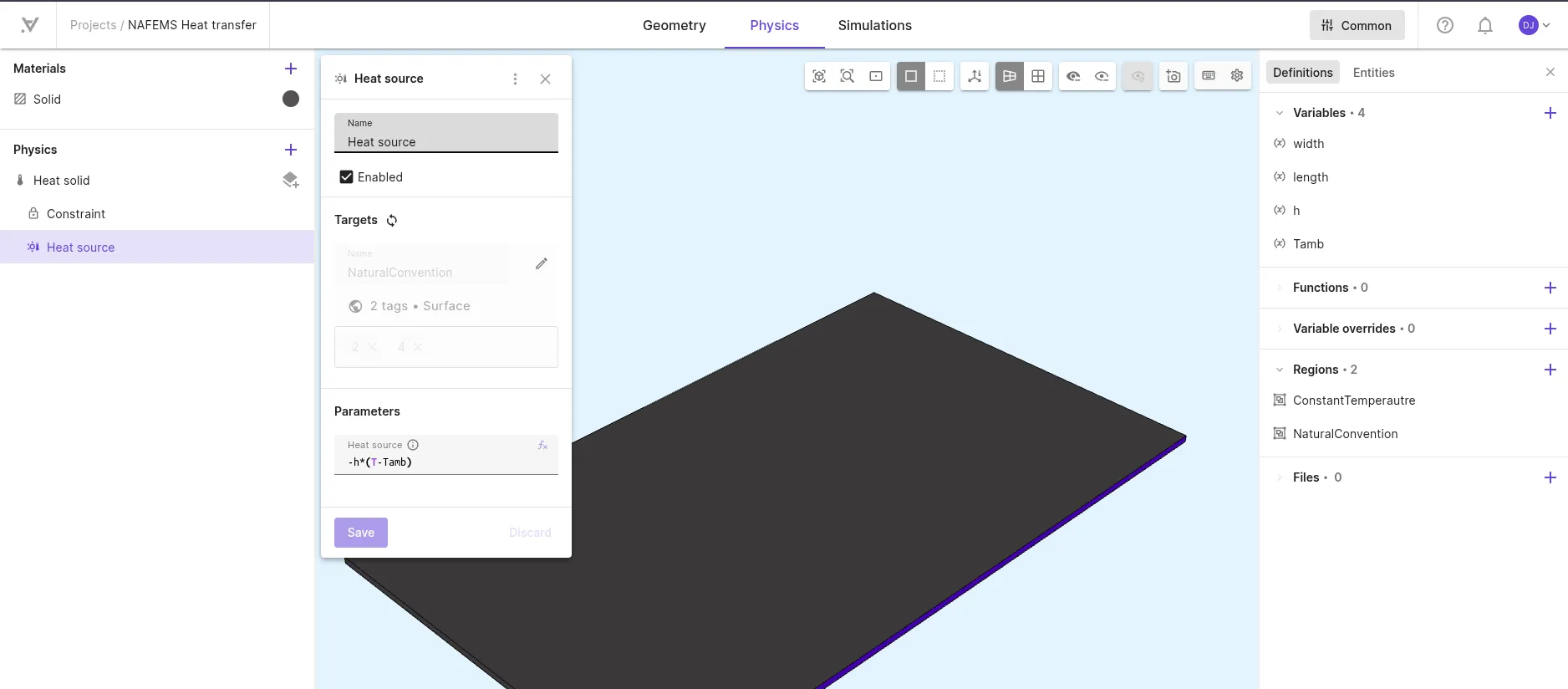Click the fx function icon in Heat source field

[542, 445]
